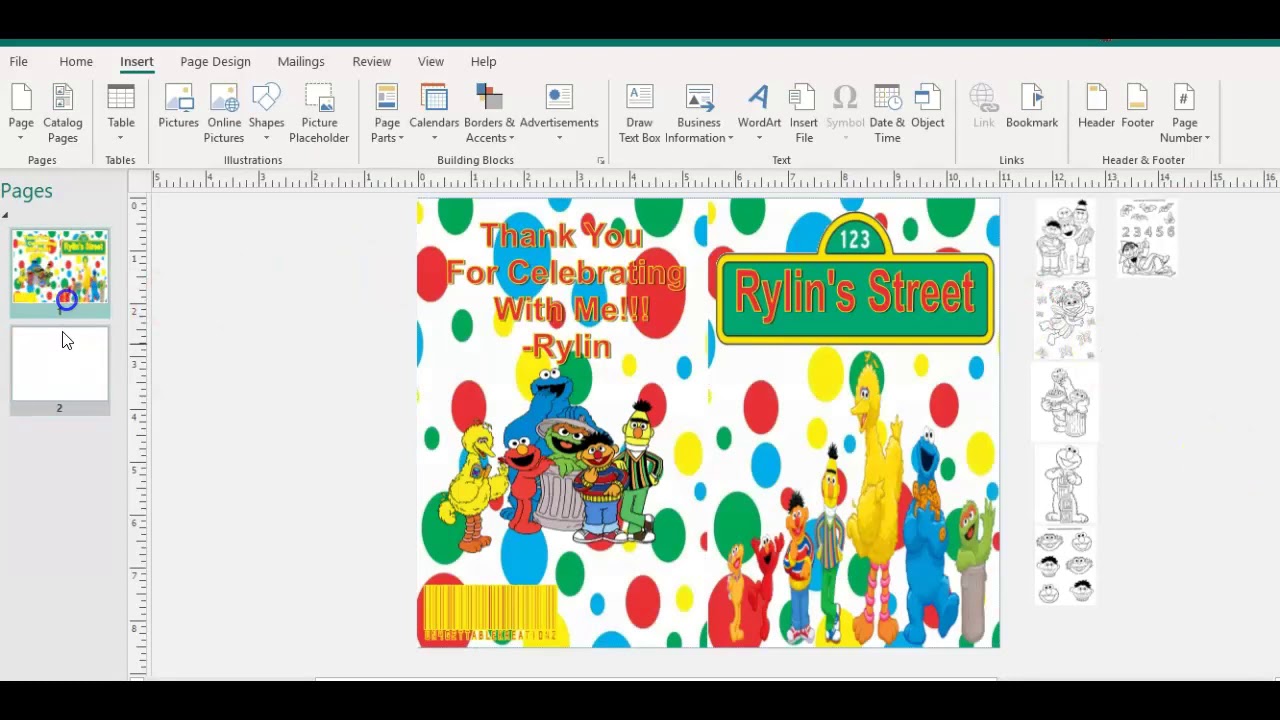Open Advertisements gallery

[x=559, y=113]
